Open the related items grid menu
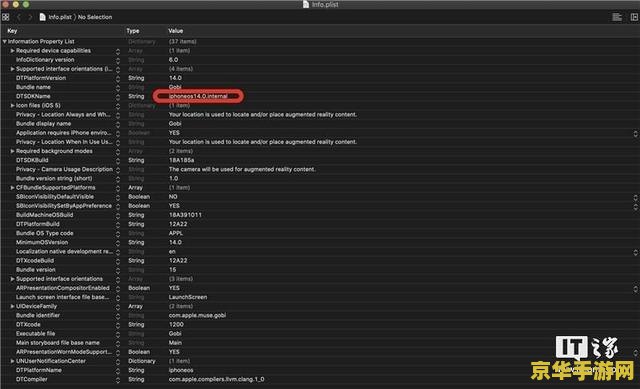This screenshot has width=640, height=389. [6, 17]
